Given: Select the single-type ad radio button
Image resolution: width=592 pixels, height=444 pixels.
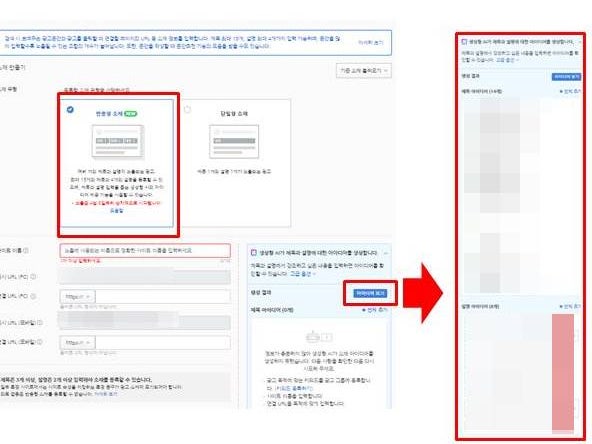Looking at the screenshot, I should click(188, 109).
